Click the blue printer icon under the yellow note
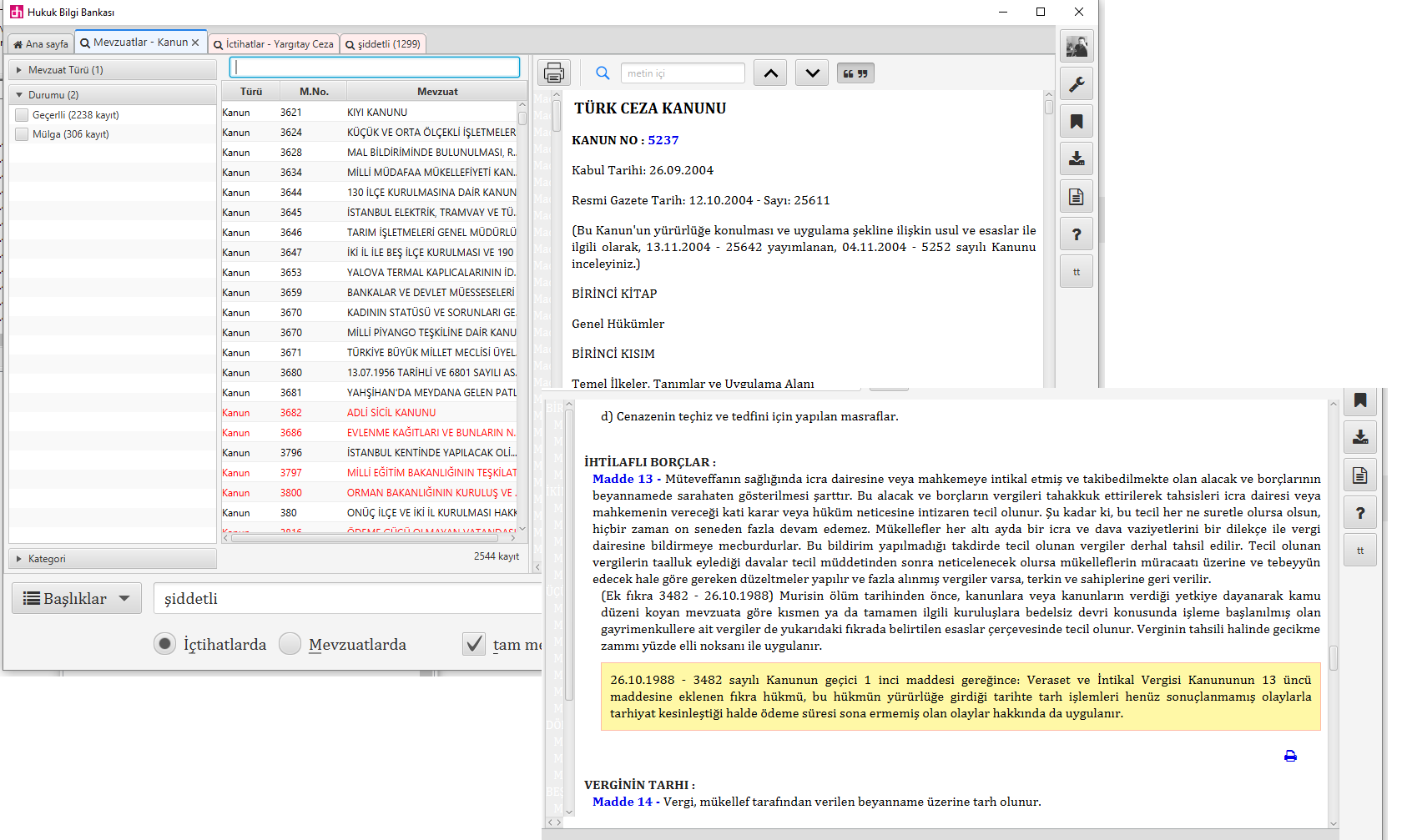1412x840 pixels. pos(1290,757)
